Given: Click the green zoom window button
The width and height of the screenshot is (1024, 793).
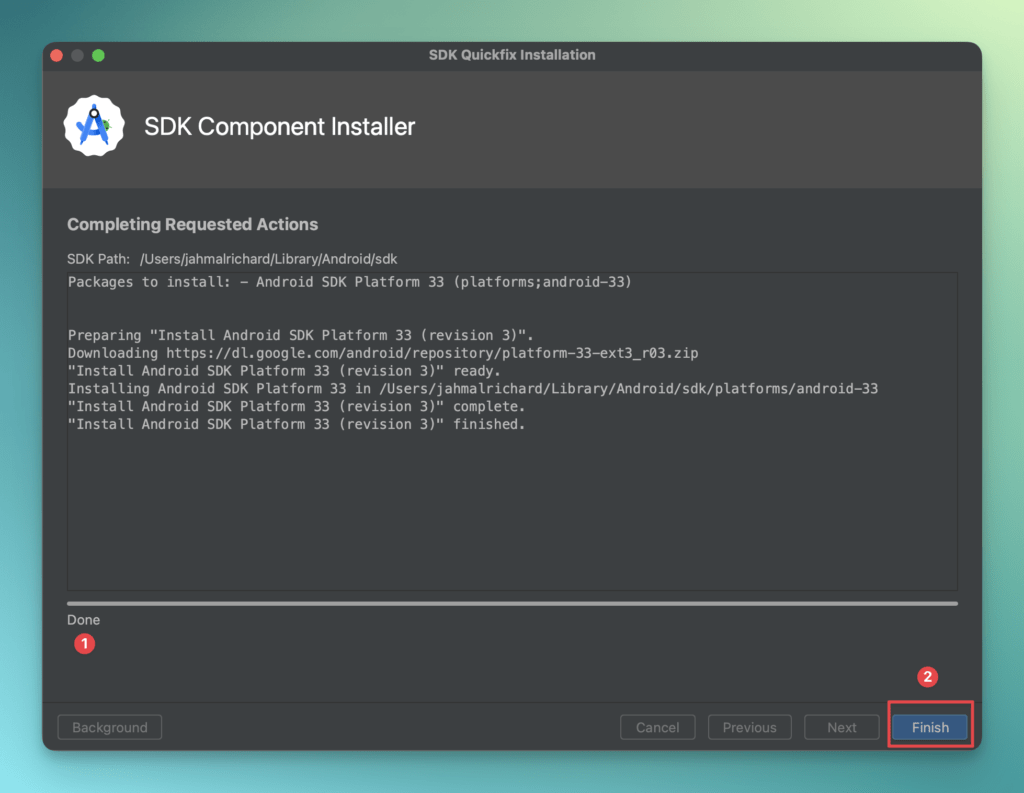Looking at the screenshot, I should [98, 56].
